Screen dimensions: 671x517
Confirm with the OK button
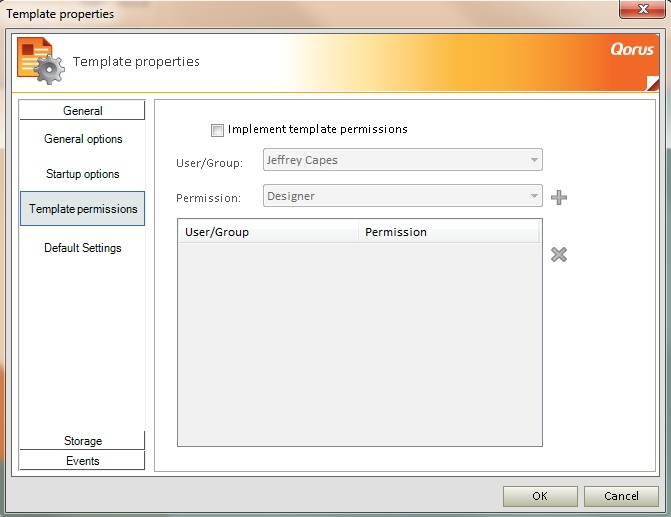pyautogui.click(x=540, y=496)
